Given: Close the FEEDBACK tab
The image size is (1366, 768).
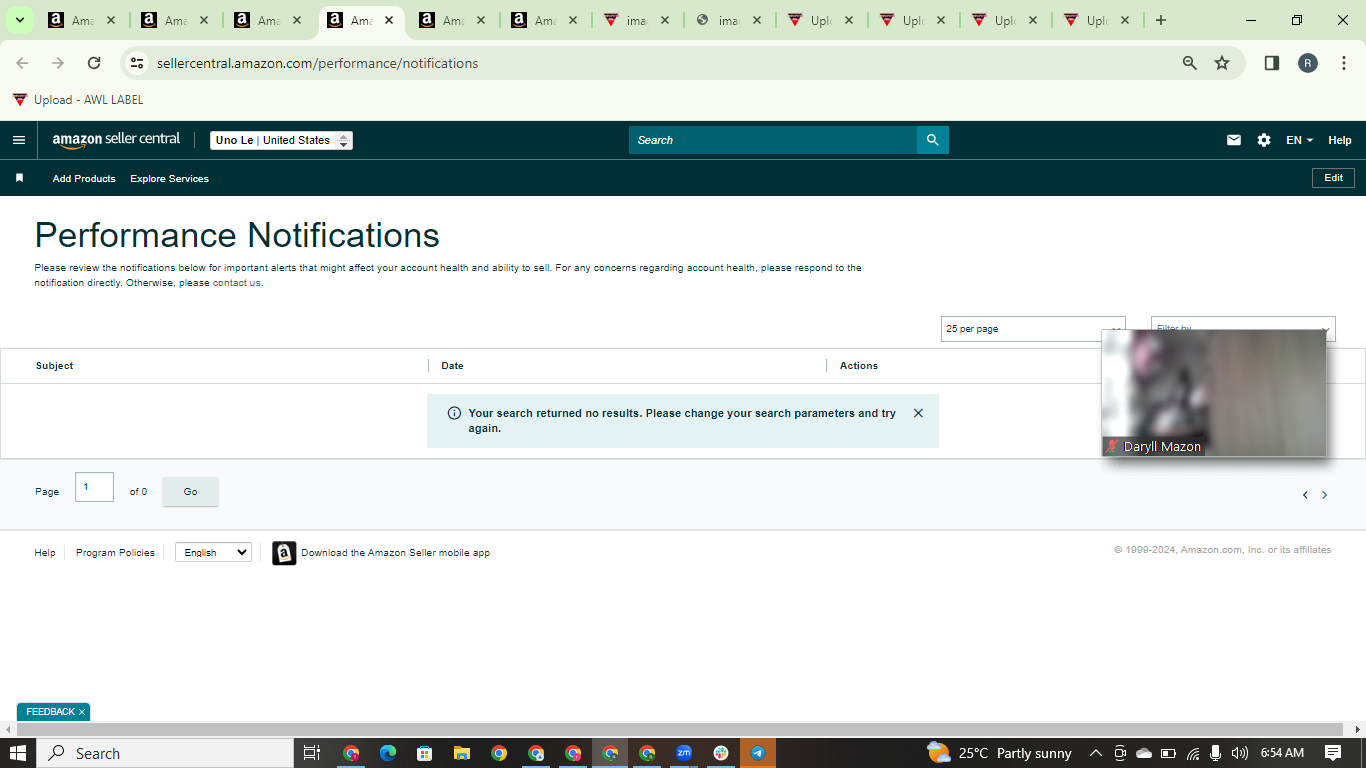Looking at the screenshot, I should [x=82, y=712].
